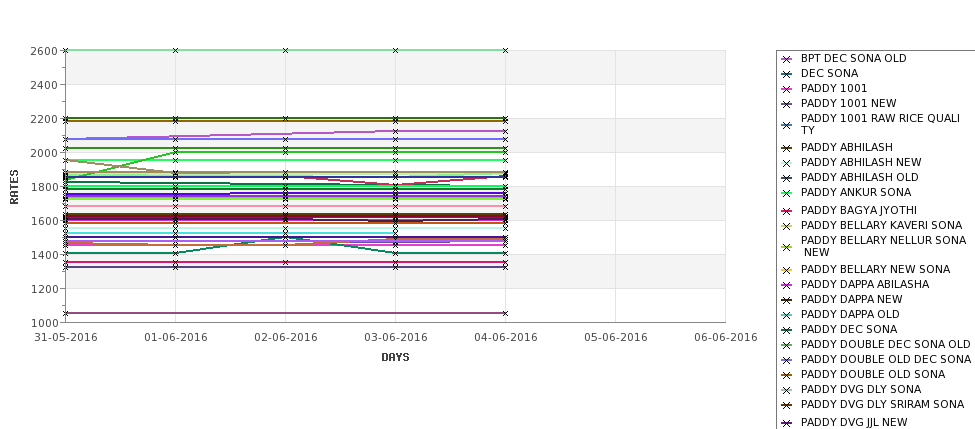Click the PADDY DAPPA OLD legend marker

787,315
